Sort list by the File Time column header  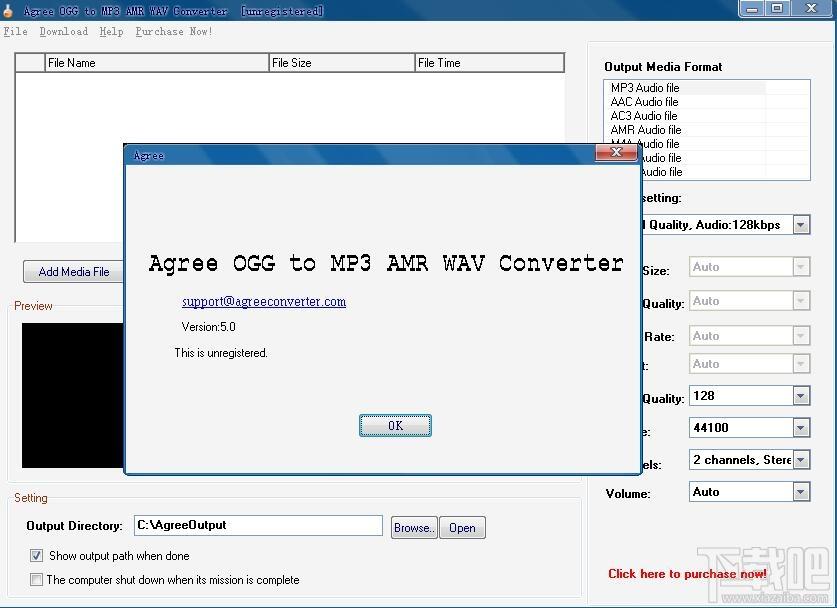click(489, 63)
